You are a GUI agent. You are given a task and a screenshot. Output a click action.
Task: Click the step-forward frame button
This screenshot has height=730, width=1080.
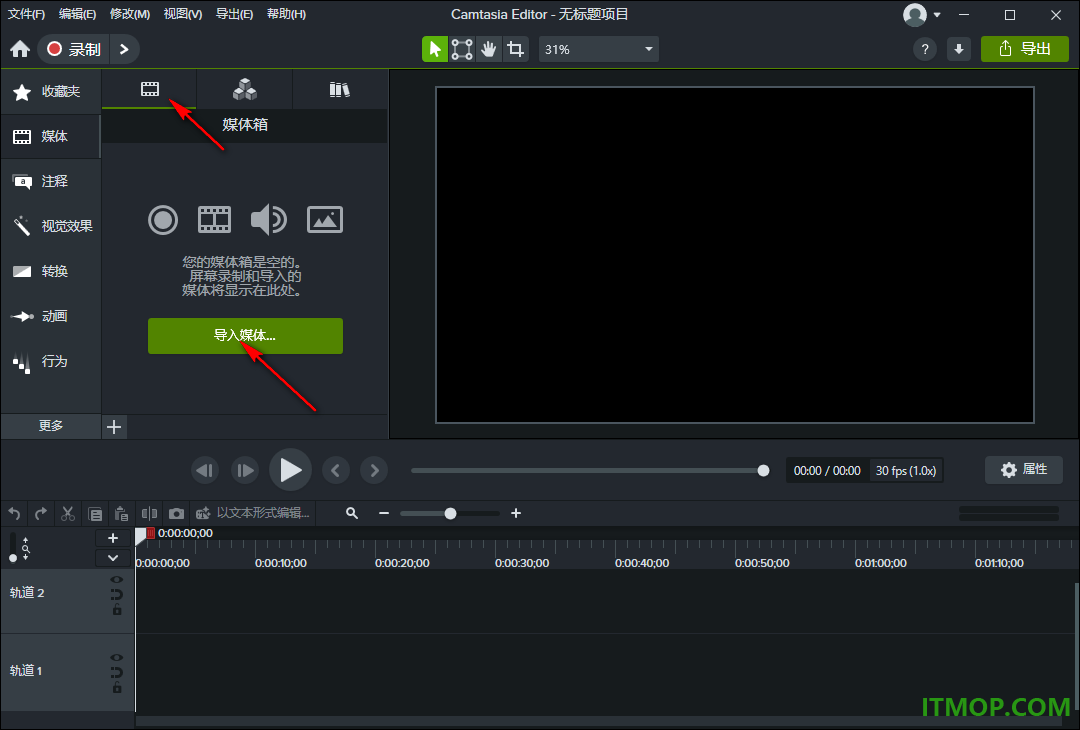245,470
